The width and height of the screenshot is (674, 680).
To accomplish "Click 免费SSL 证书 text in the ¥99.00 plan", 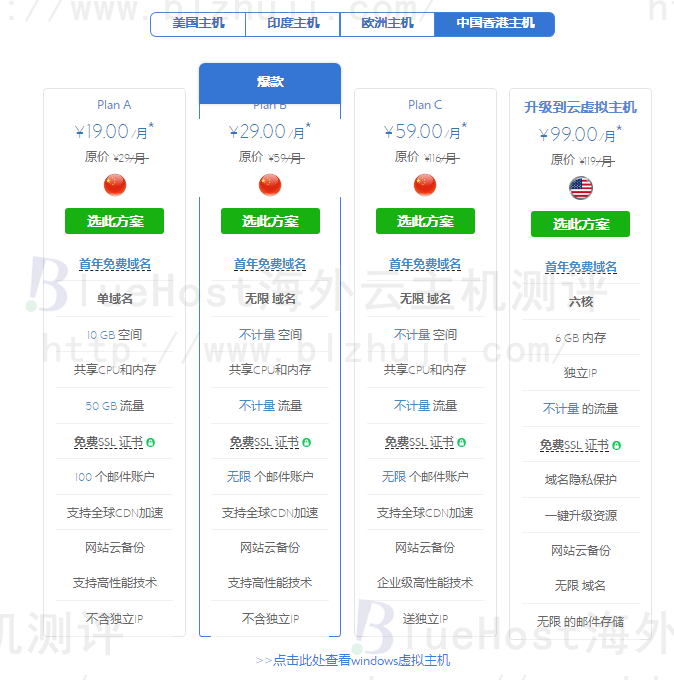I will click(574, 445).
